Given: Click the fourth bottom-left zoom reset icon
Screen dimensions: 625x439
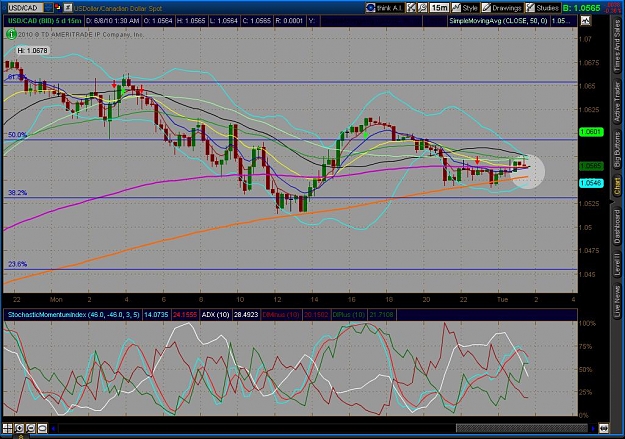Looking at the screenshot, I should (x=42, y=429).
